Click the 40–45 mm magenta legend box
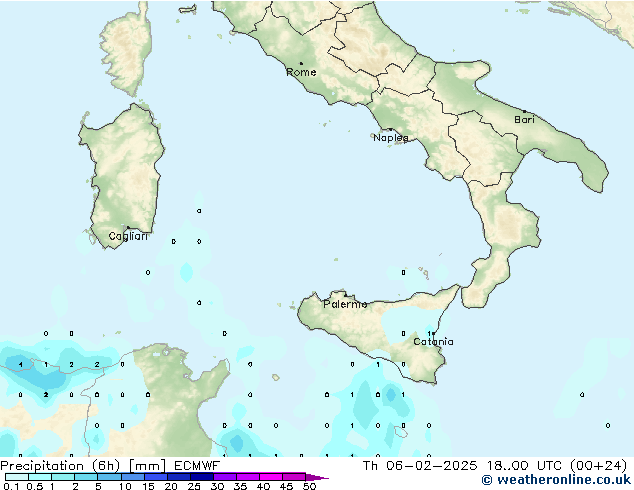634x490 pixels. coord(271,477)
